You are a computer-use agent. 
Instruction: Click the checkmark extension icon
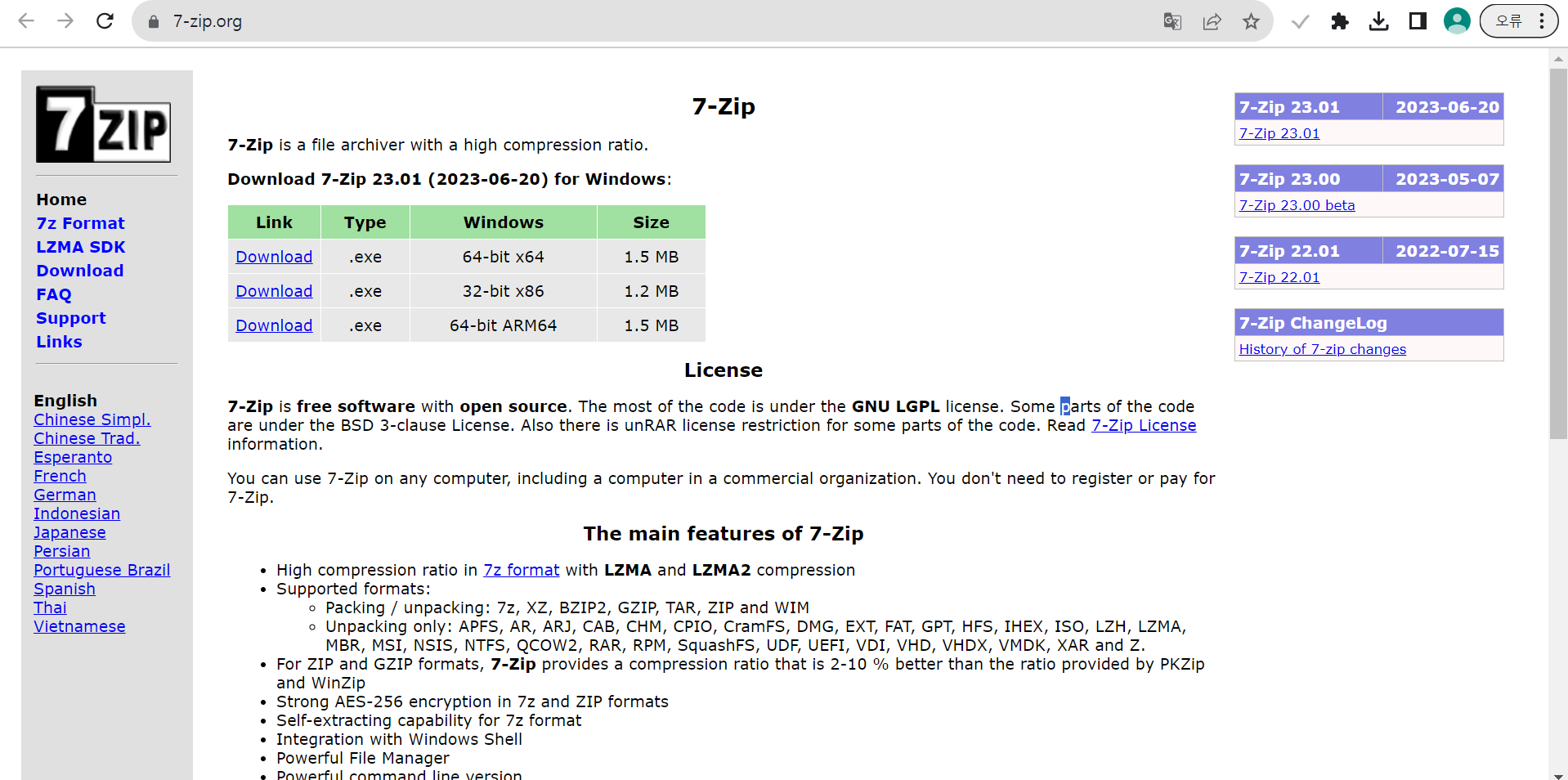[x=1300, y=21]
